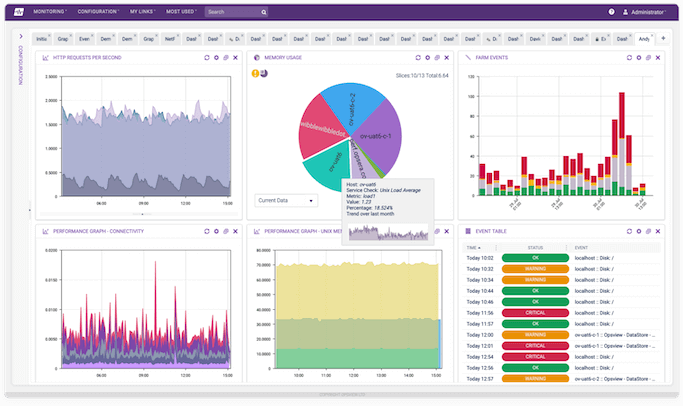Refresh the Performance Graph - Connectivity panel
Image resolution: width=683 pixels, height=406 pixels.
tap(207, 231)
